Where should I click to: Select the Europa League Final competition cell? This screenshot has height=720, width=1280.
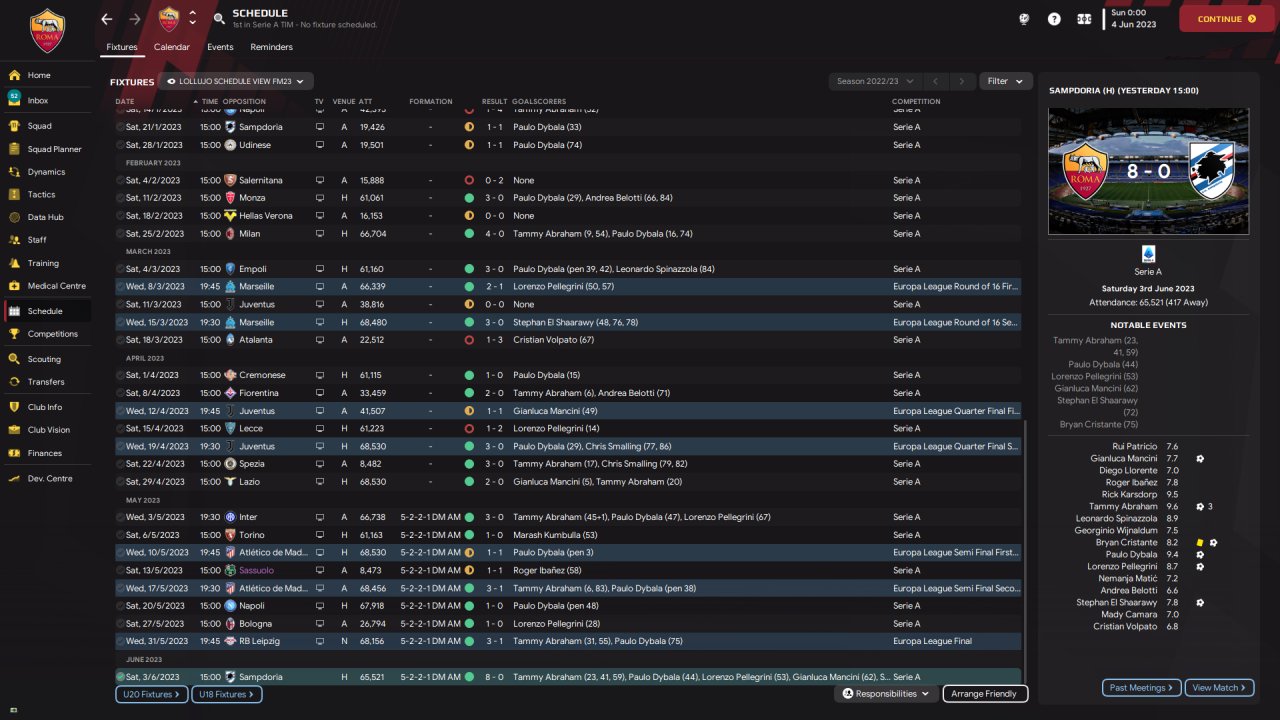click(x=932, y=641)
